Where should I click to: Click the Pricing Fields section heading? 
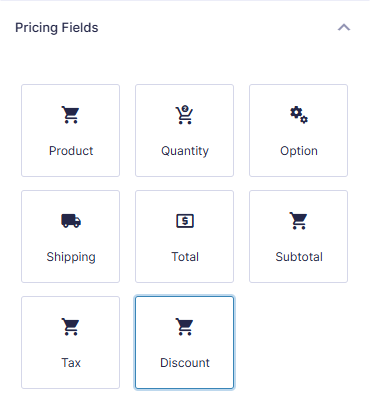coord(57,28)
